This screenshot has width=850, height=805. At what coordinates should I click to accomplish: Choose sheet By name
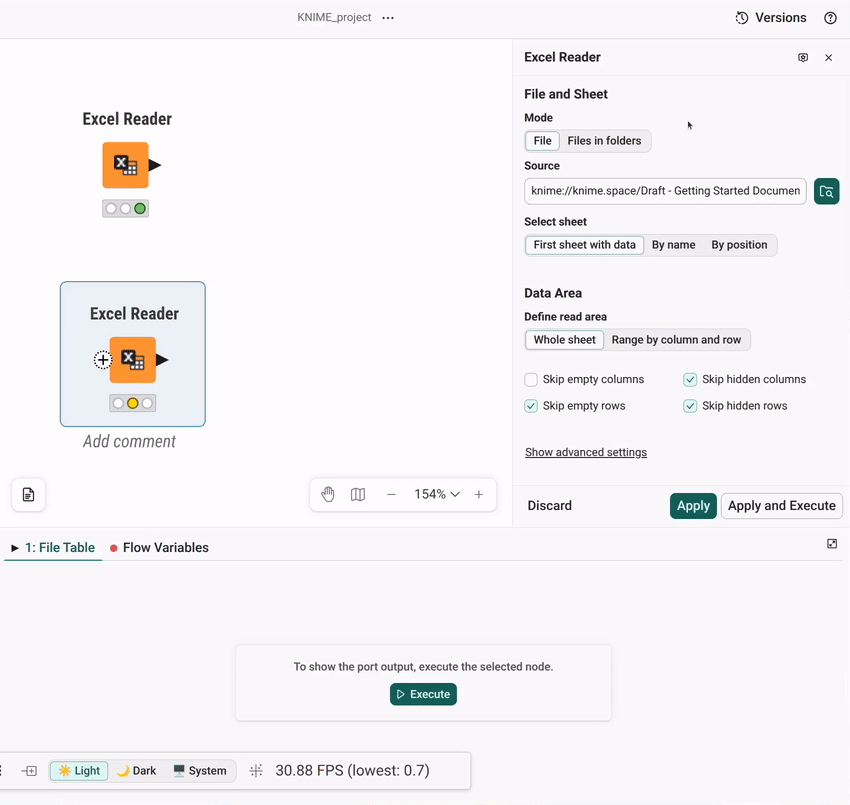click(673, 245)
